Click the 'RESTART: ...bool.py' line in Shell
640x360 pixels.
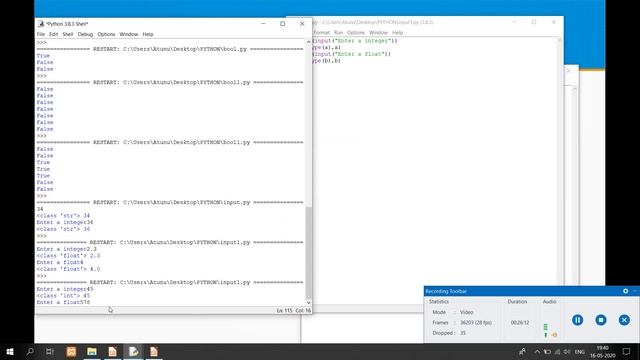170,49
